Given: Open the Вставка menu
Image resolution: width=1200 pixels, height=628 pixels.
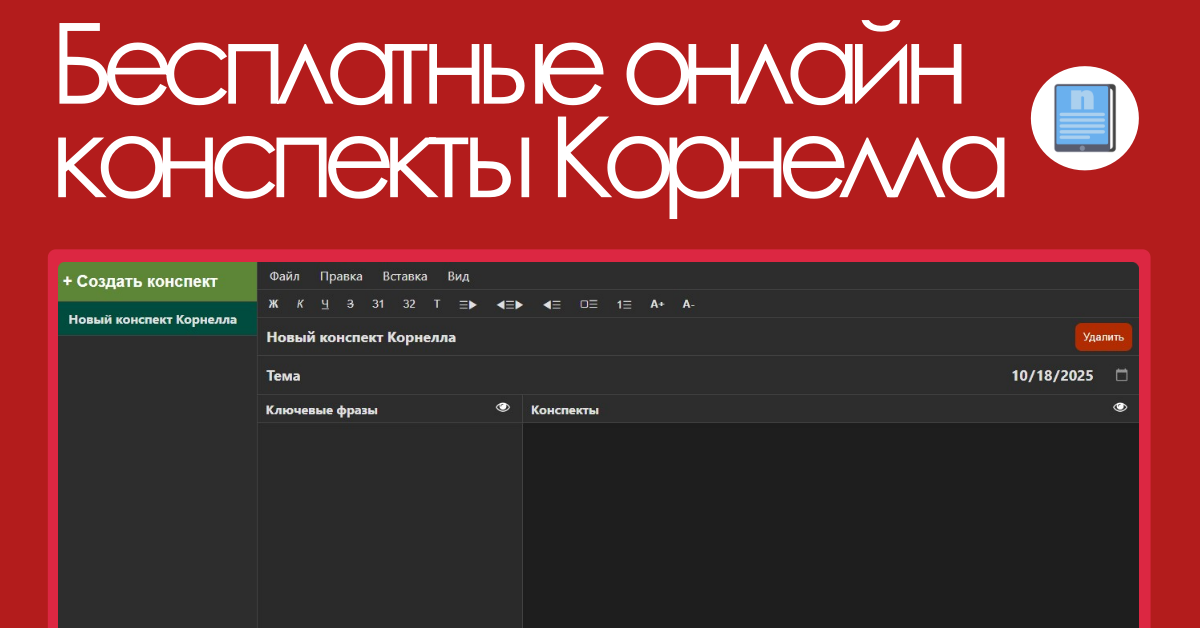Looking at the screenshot, I should (405, 277).
